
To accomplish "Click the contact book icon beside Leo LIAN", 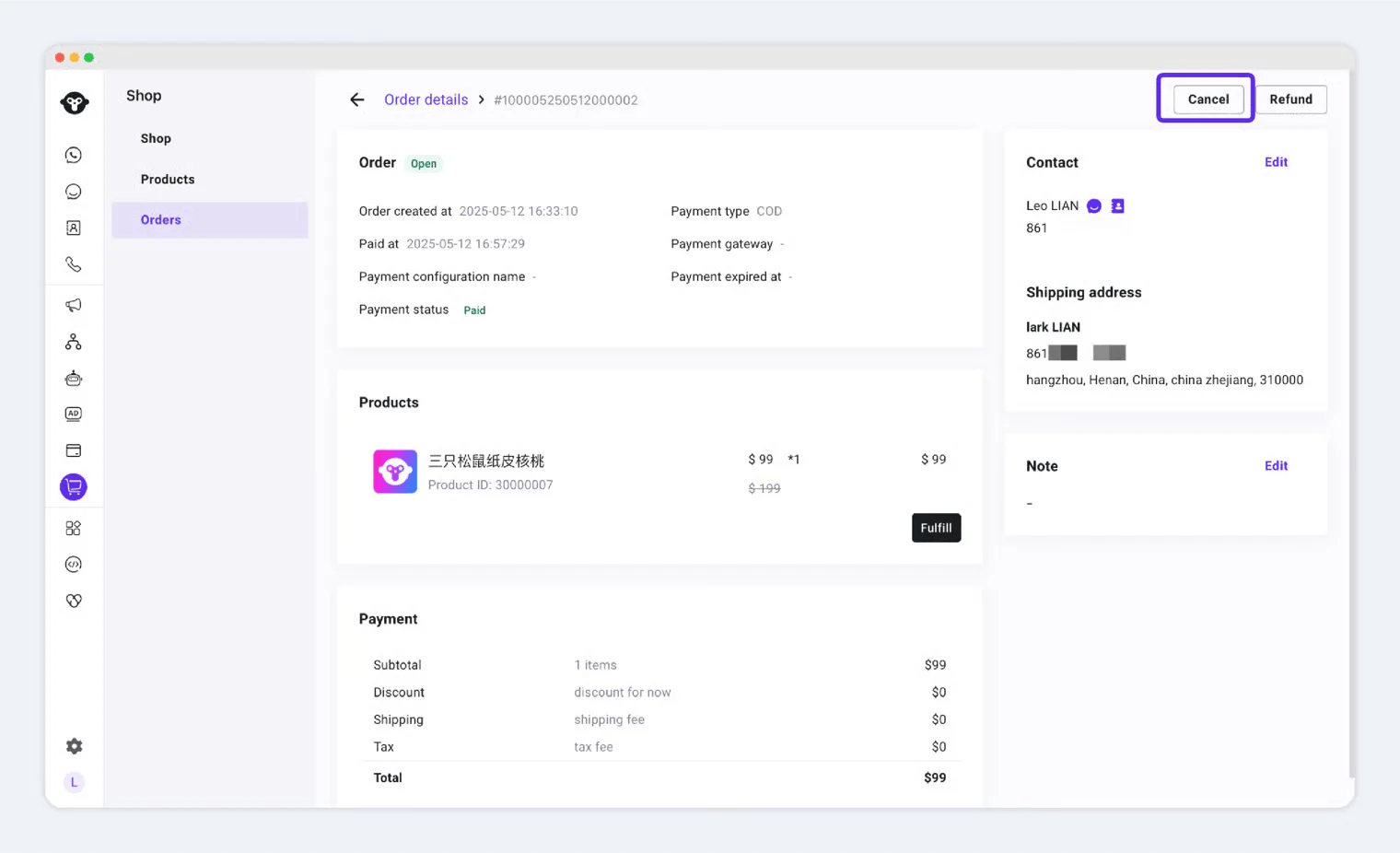I will pyautogui.click(x=1117, y=206).
